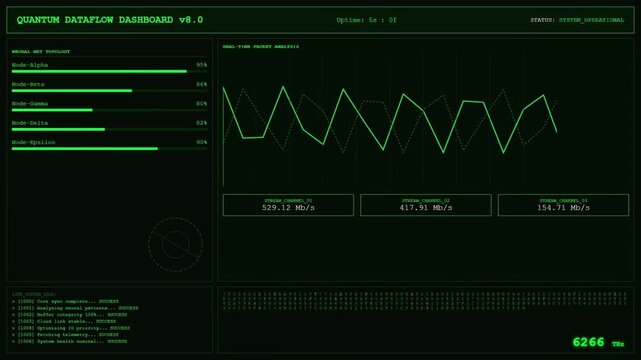The width and height of the screenshot is (641, 360).
Task: Open the Stream Channel 02 box showing 417.91 Mb/s
Action: (x=426, y=205)
